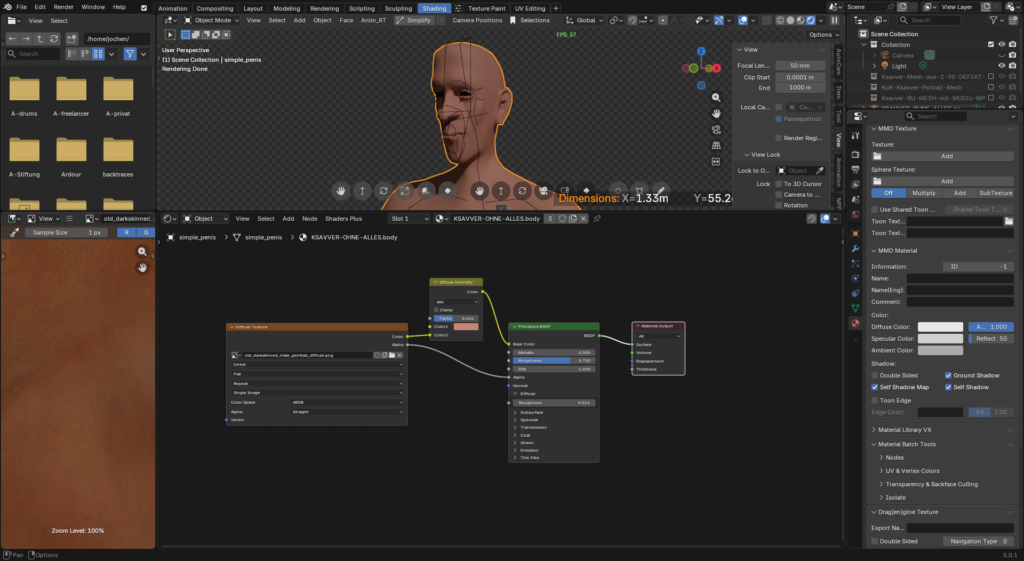Switch to UV Editing workspace tab
Image resolution: width=1024 pixels, height=561 pixels.
tap(530, 8)
